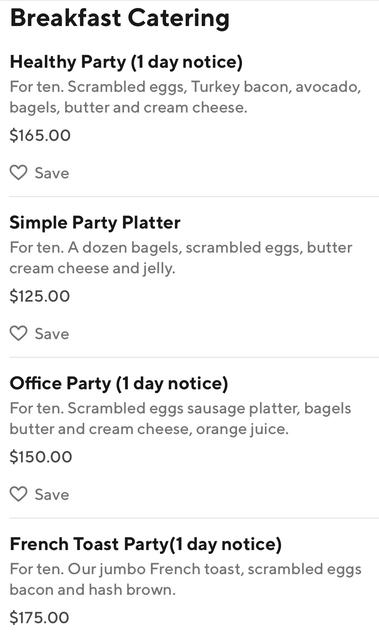Open the Office Party (1 day notice) item
Viewport: 379px width, 640px height.
click(x=119, y=384)
